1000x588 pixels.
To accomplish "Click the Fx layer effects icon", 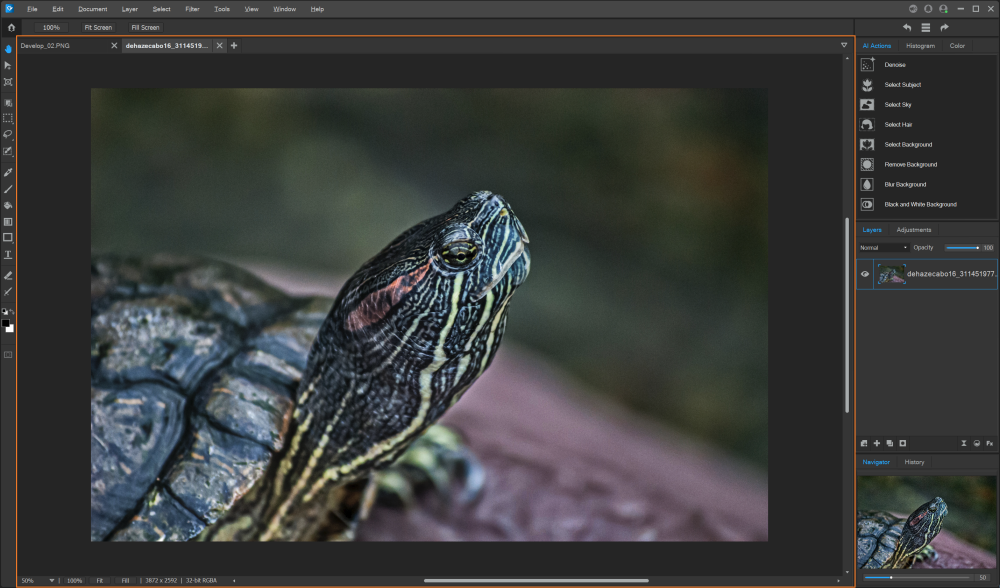I will point(989,442).
